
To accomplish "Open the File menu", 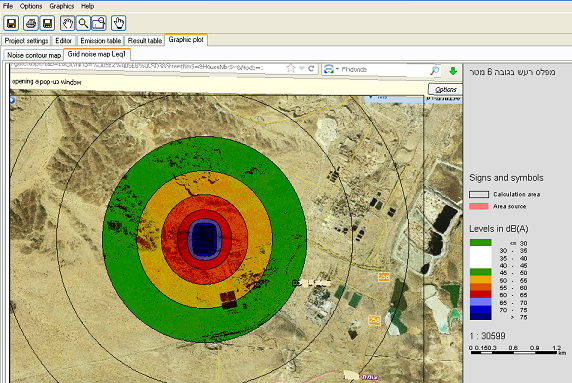I will pyautogui.click(x=8, y=6).
